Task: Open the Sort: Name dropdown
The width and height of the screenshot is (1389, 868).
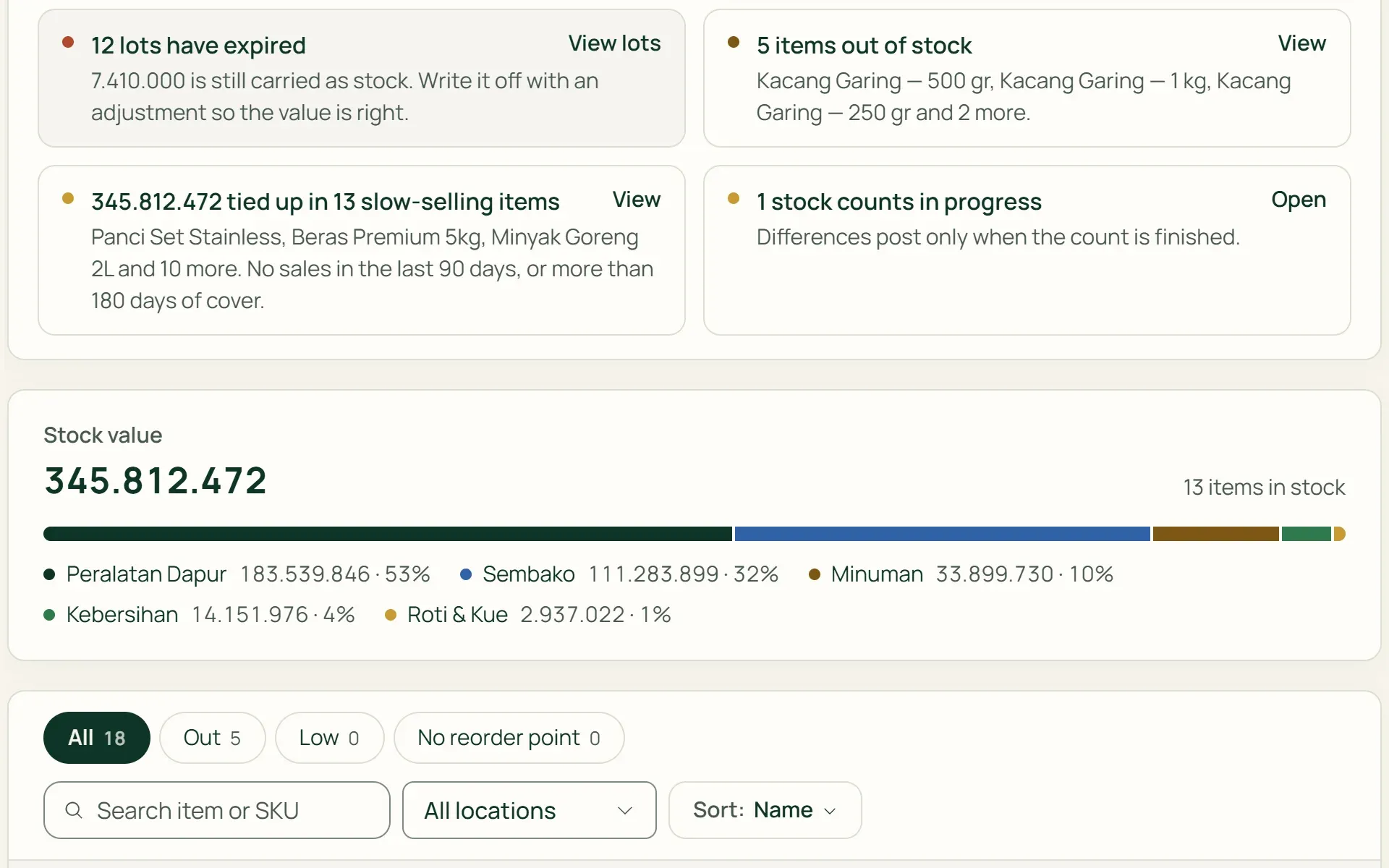Action: point(765,810)
